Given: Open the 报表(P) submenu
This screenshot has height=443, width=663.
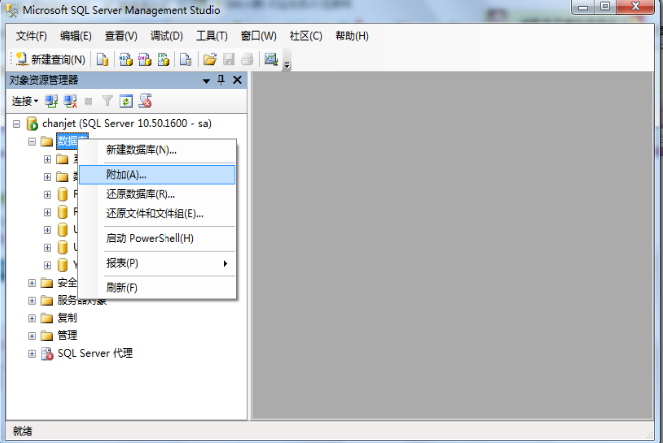Looking at the screenshot, I should (157, 263).
